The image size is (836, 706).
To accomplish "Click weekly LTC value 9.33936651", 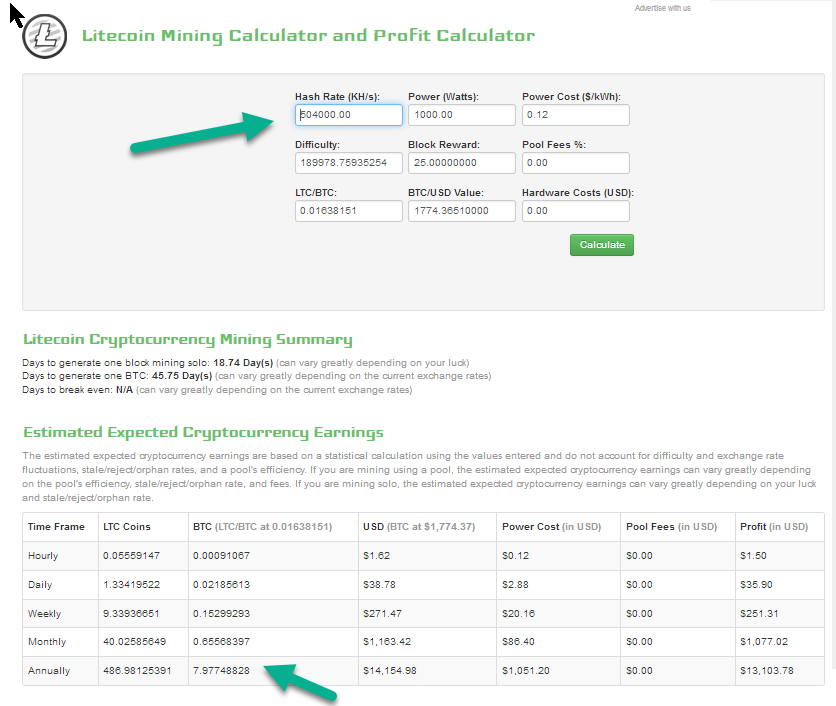I will (131, 614).
